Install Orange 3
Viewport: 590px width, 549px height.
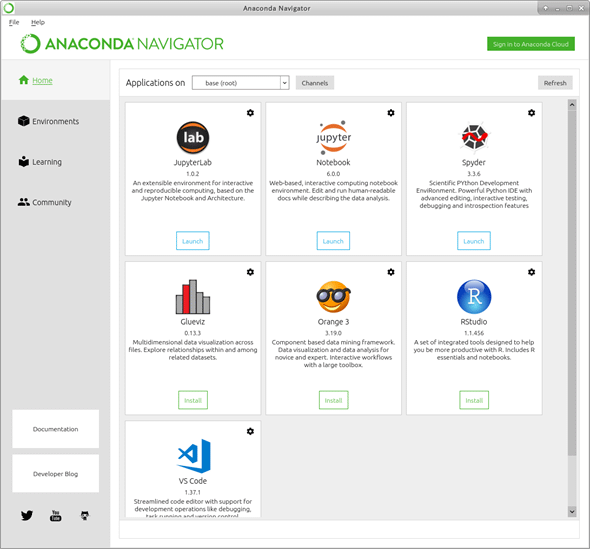333,400
